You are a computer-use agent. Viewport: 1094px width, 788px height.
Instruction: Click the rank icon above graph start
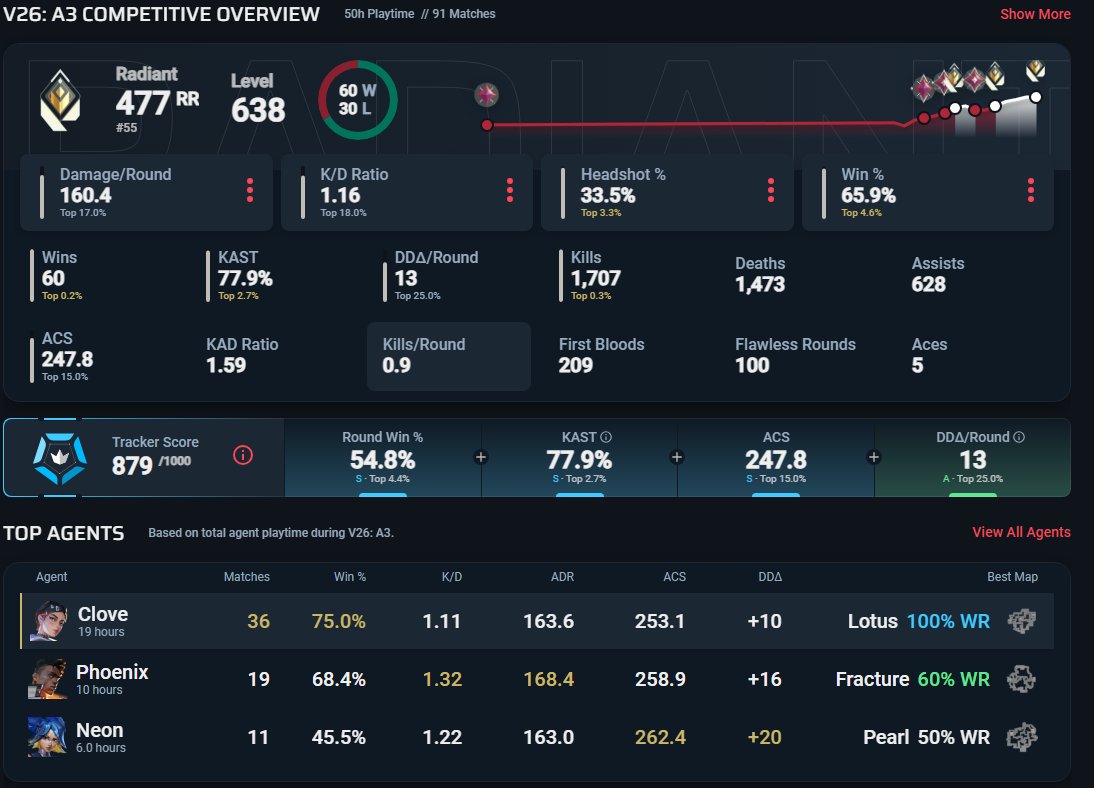click(486, 94)
